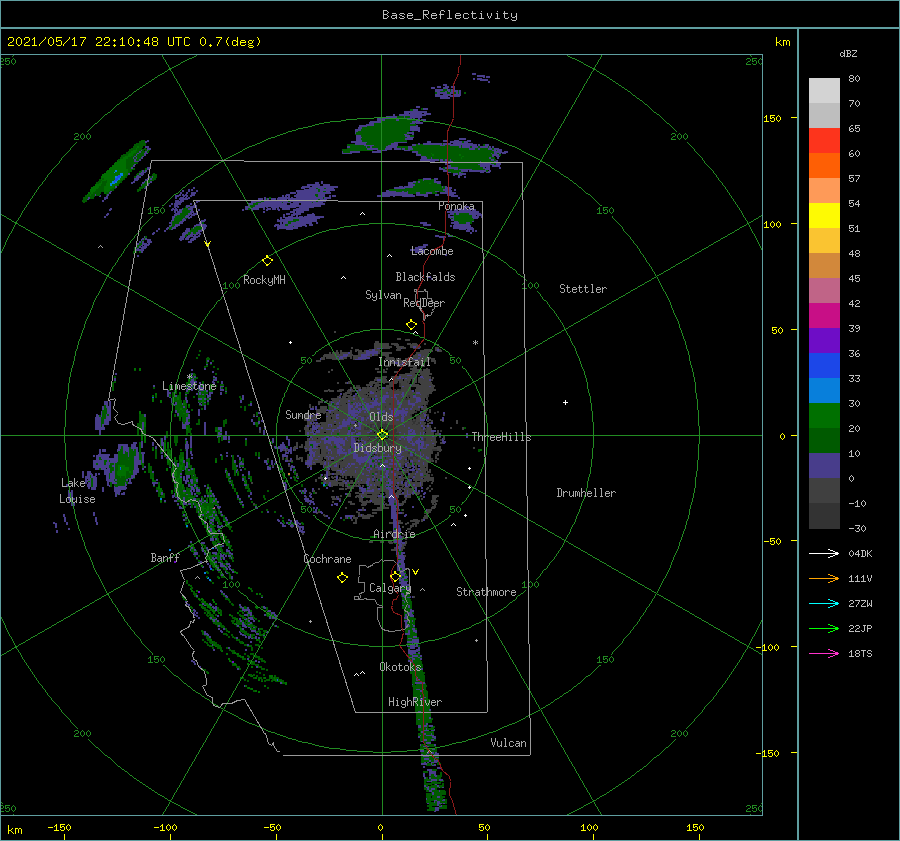The height and width of the screenshot is (841, 900).
Task: Click the RockyMH label
Action: (264, 280)
